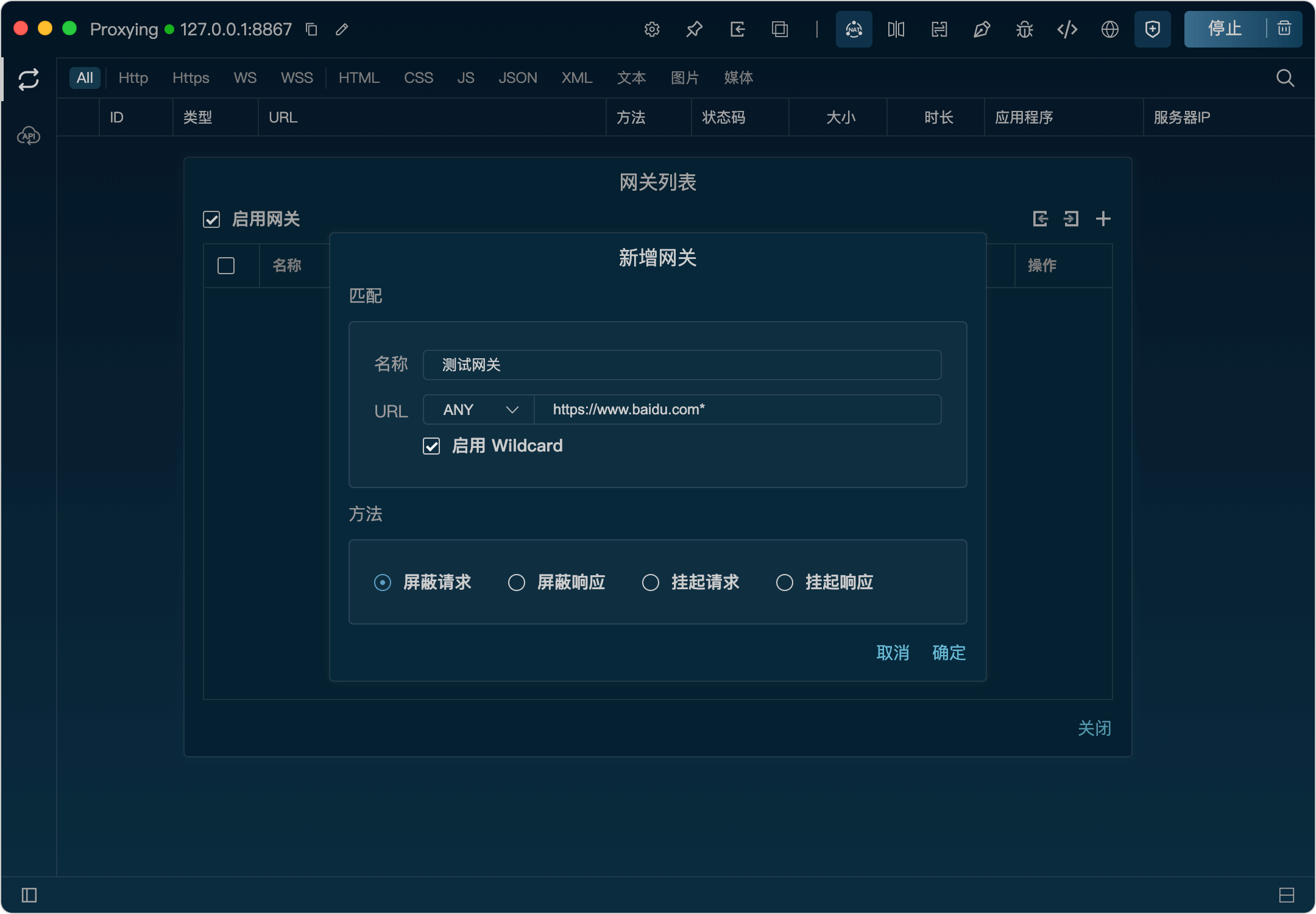
Task: Click the settings gear icon in the toolbar
Action: pyautogui.click(x=652, y=29)
